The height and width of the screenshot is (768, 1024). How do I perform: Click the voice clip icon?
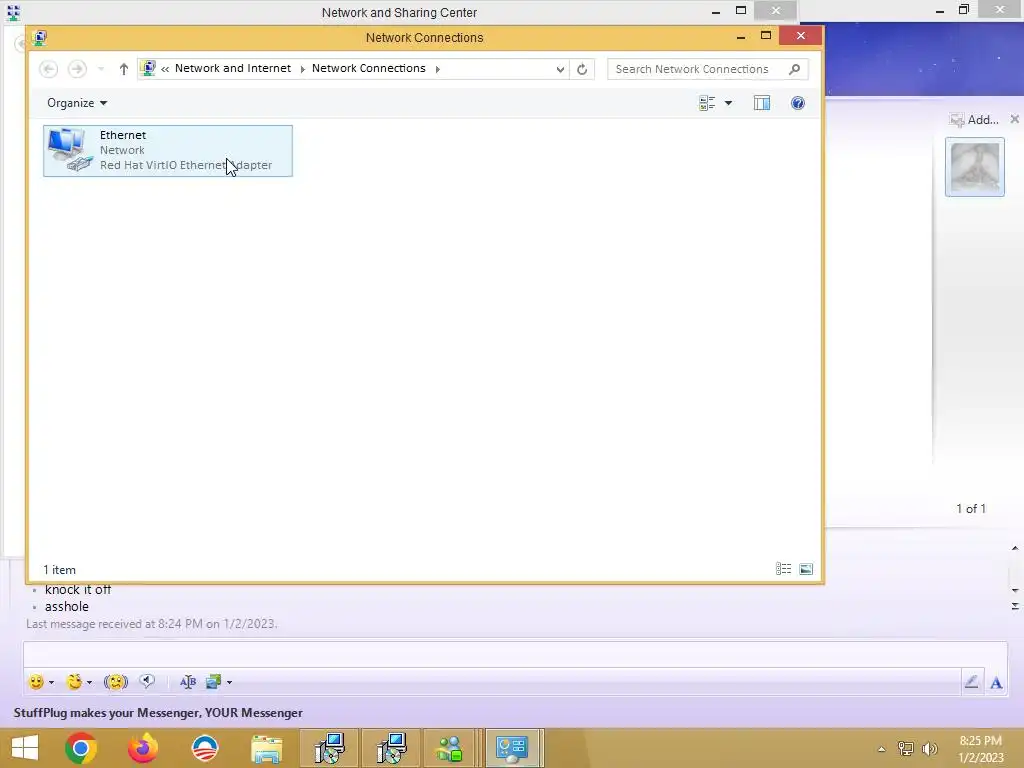[x=147, y=682]
